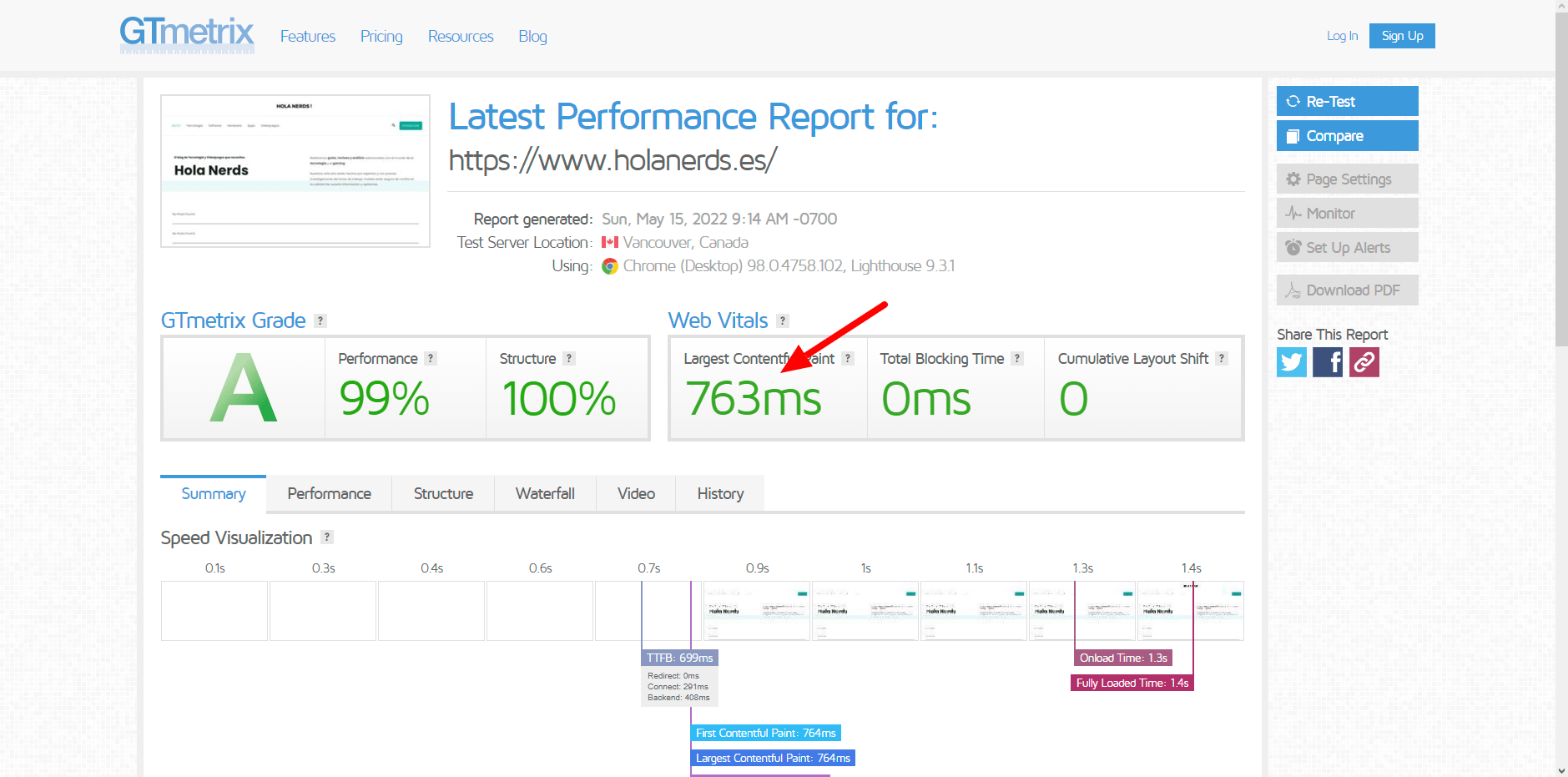Open the Features menu link

click(x=308, y=37)
